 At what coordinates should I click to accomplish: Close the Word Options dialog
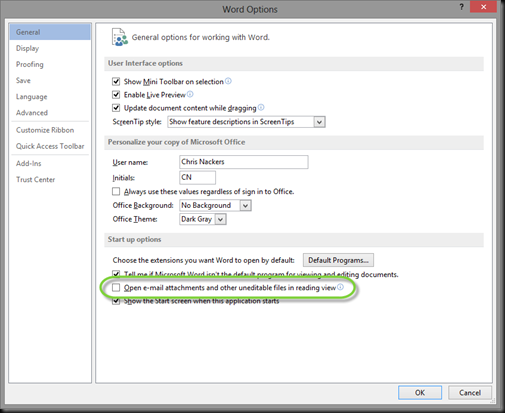(x=483, y=7)
